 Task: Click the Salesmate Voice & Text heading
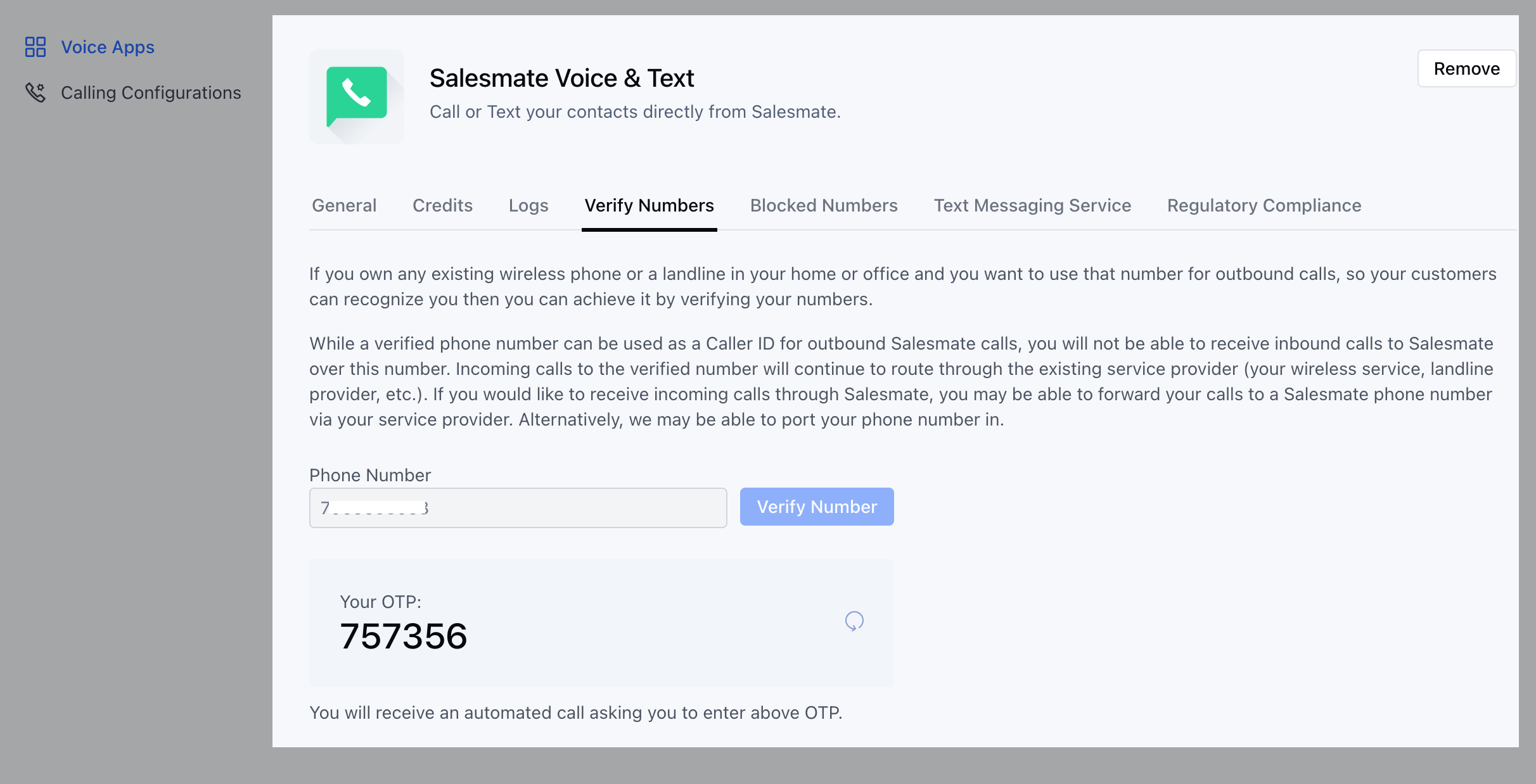(x=562, y=78)
